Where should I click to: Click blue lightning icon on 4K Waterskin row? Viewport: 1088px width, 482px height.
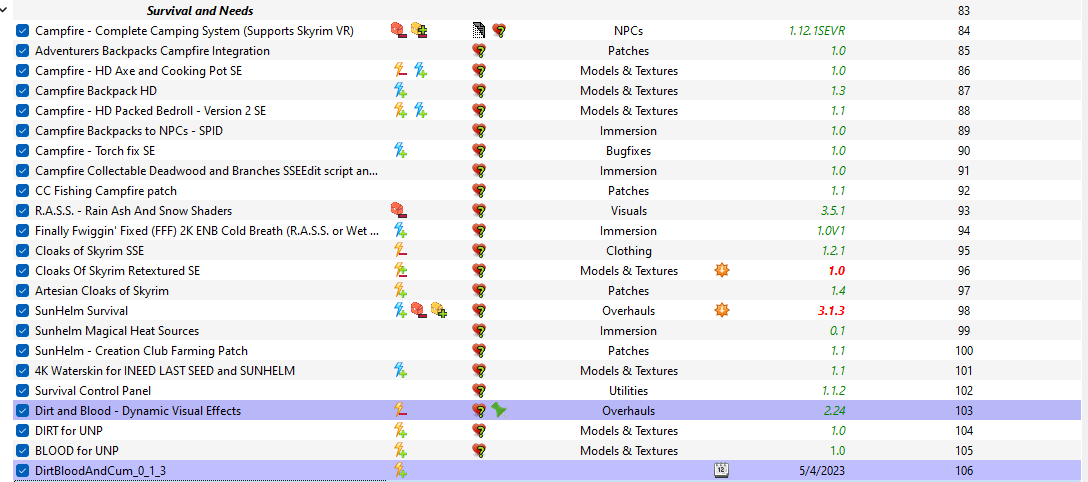point(400,370)
